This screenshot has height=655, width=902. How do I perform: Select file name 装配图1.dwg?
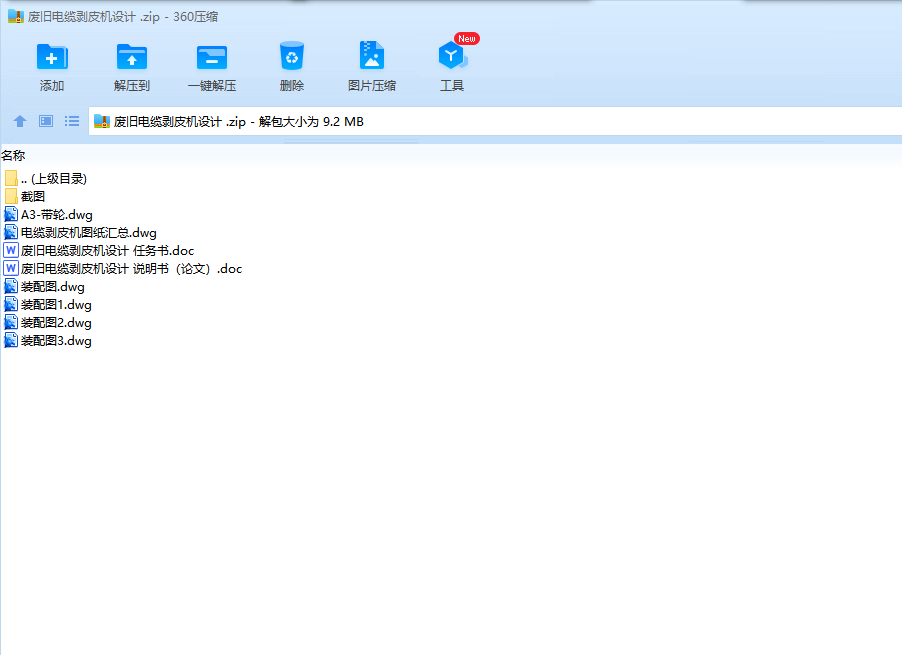tap(56, 305)
